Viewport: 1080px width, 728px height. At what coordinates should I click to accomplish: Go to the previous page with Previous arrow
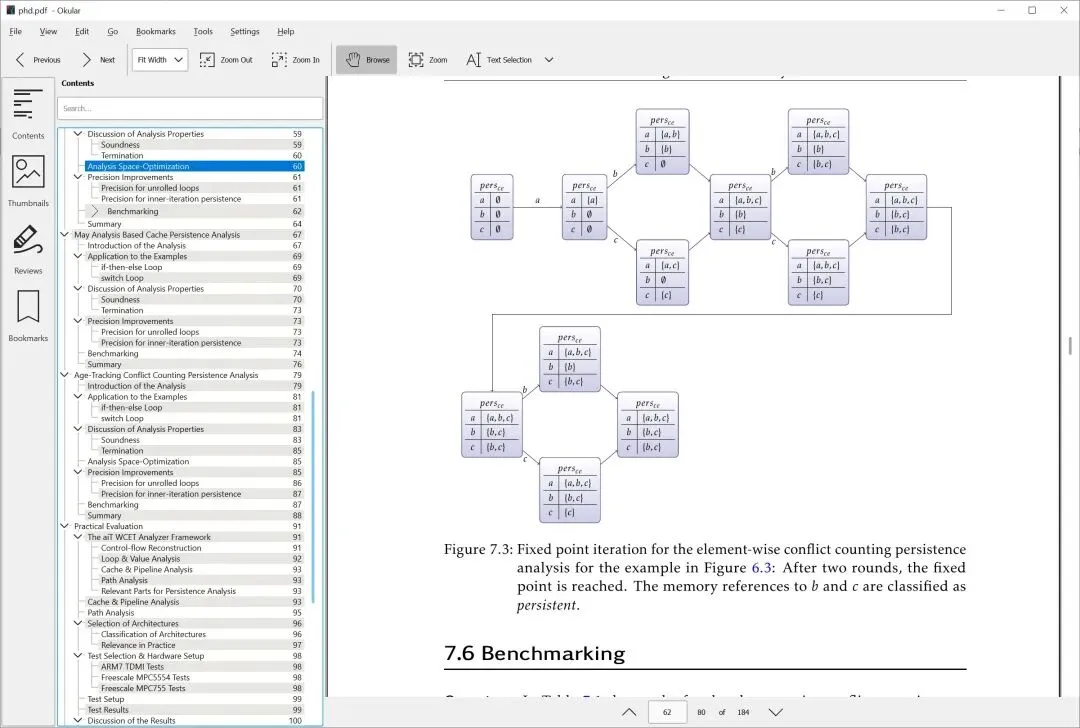(x=38, y=60)
